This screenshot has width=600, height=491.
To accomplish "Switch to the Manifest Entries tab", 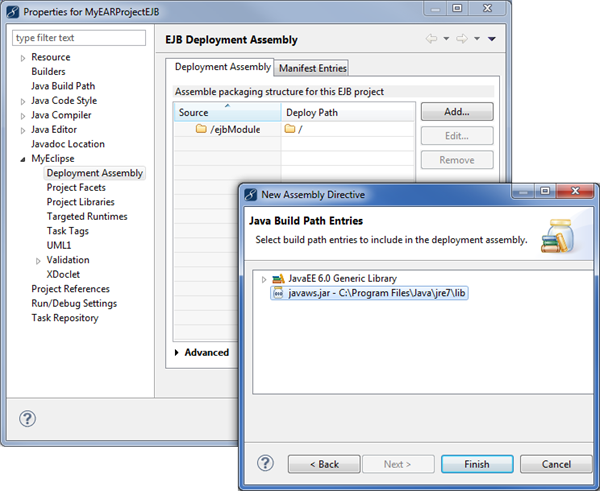I will 311,68.
